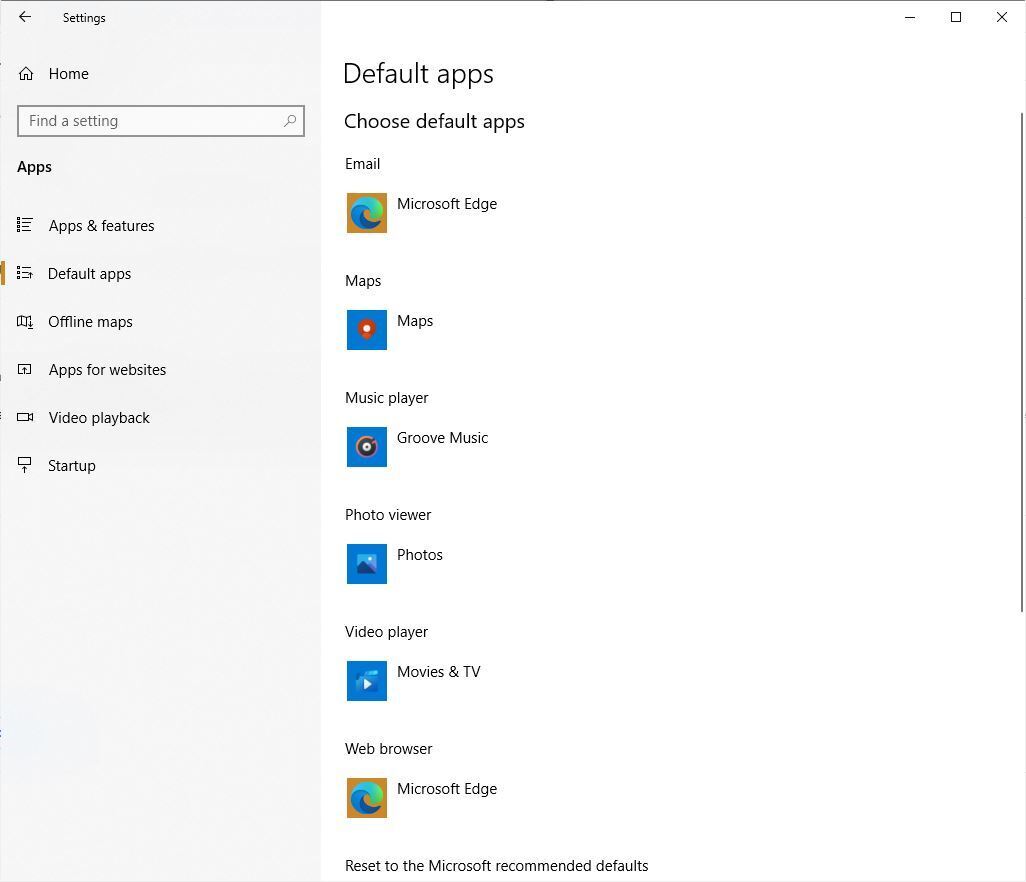The height and width of the screenshot is (882, 1026).
Task: Click the Web browser label
Action: tap(389, 749)
